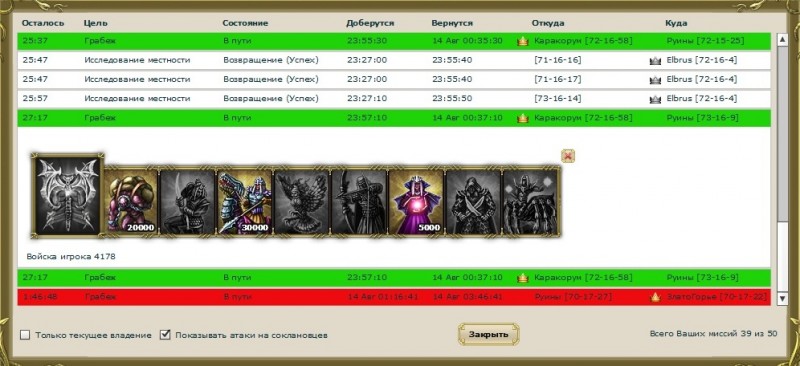The image size is (800, 366).
Task: Select the winged hero emblem portrait
Action: point(67,196)
